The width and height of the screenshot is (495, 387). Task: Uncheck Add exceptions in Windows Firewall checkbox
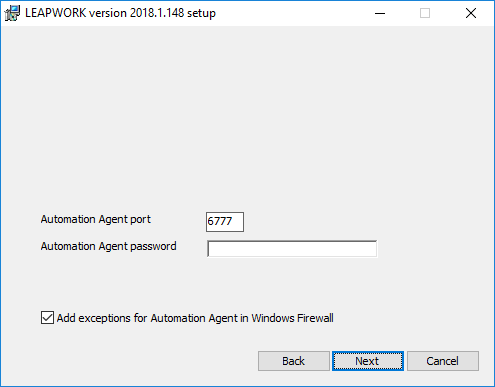tap(47, 318)
